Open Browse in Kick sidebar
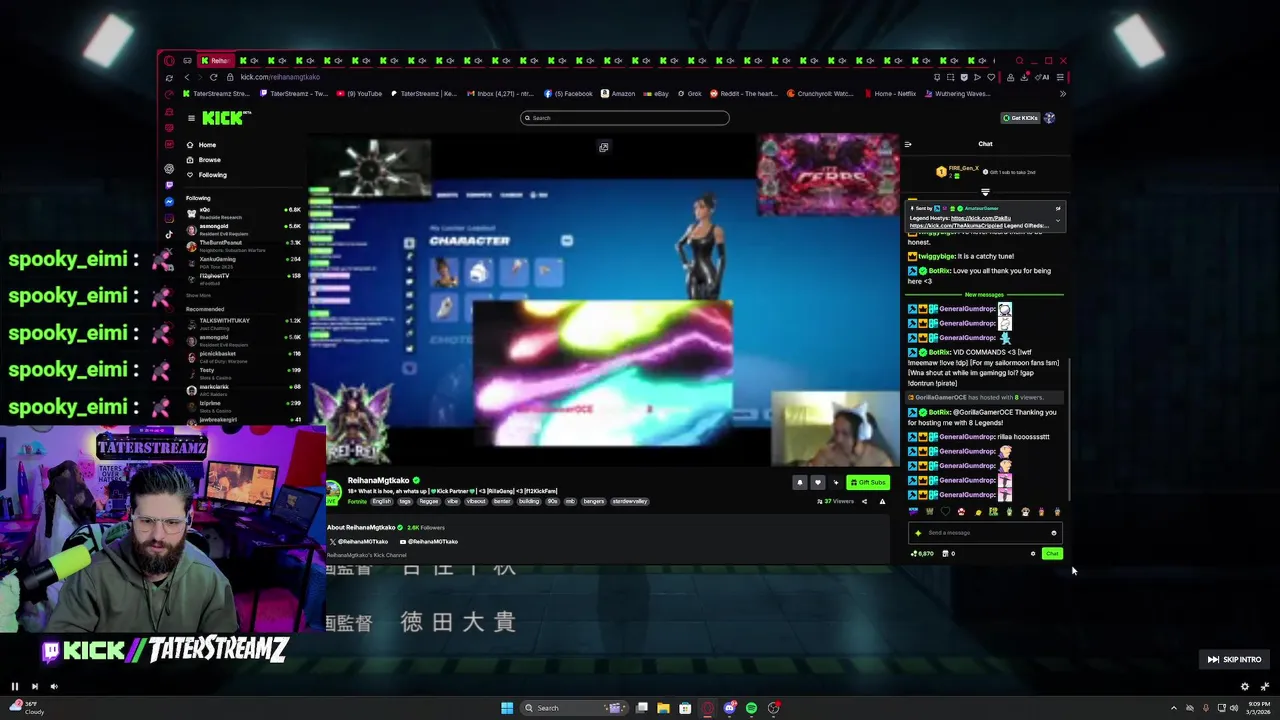This screenshot has width=1280, height=720. tap(203, 160)
